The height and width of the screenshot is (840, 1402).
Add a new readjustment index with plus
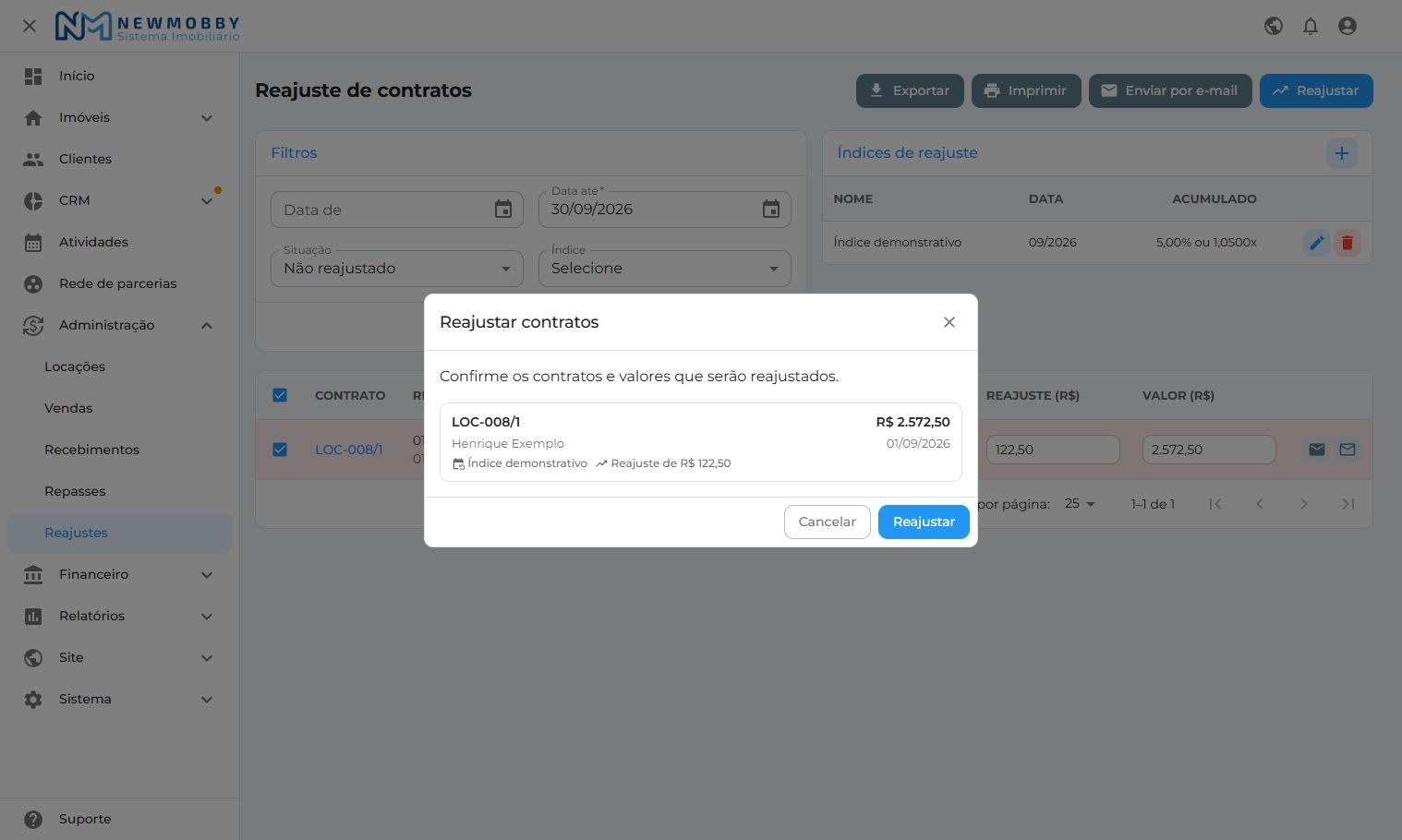pos(1342,153)
